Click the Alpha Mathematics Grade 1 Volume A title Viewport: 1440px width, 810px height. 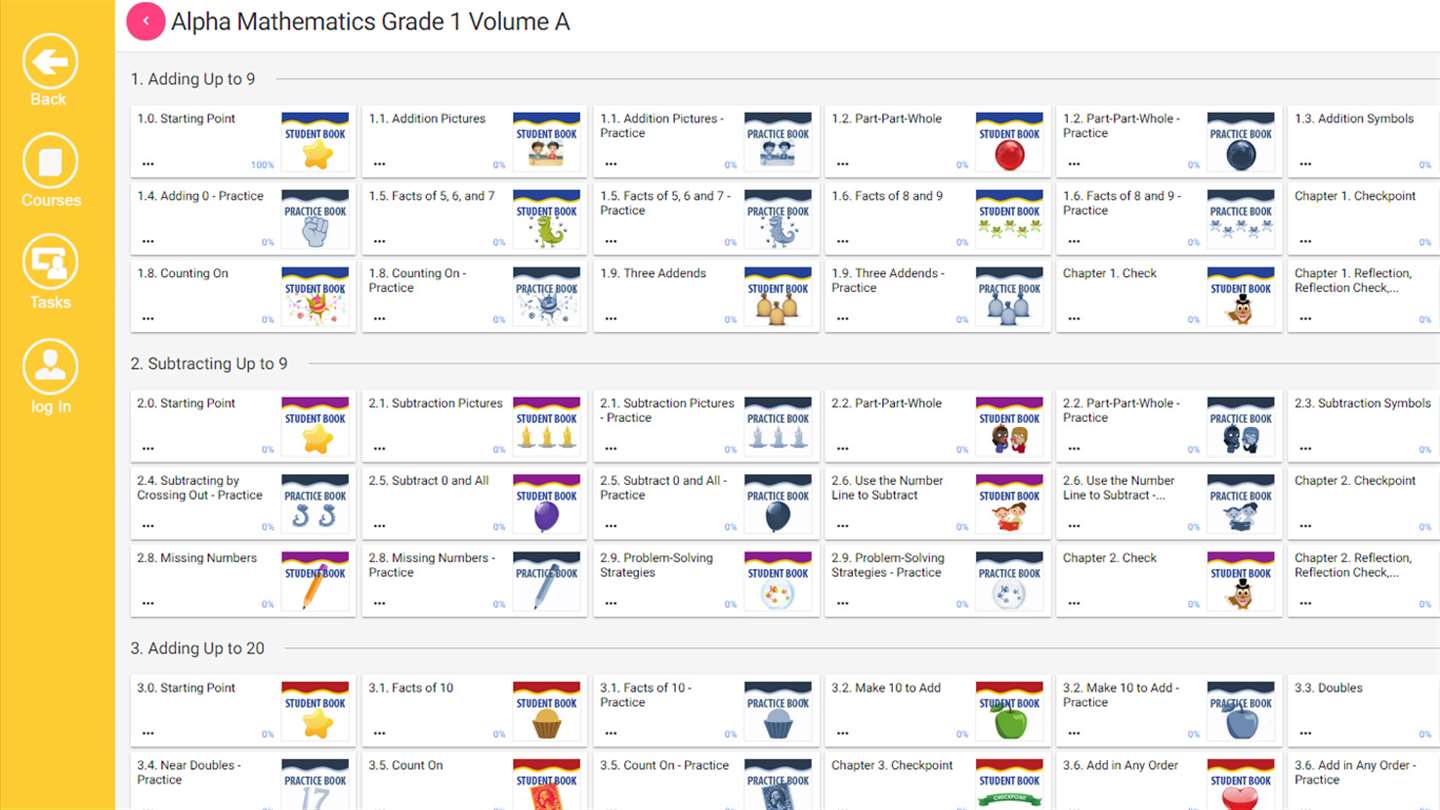pos(370,22)
